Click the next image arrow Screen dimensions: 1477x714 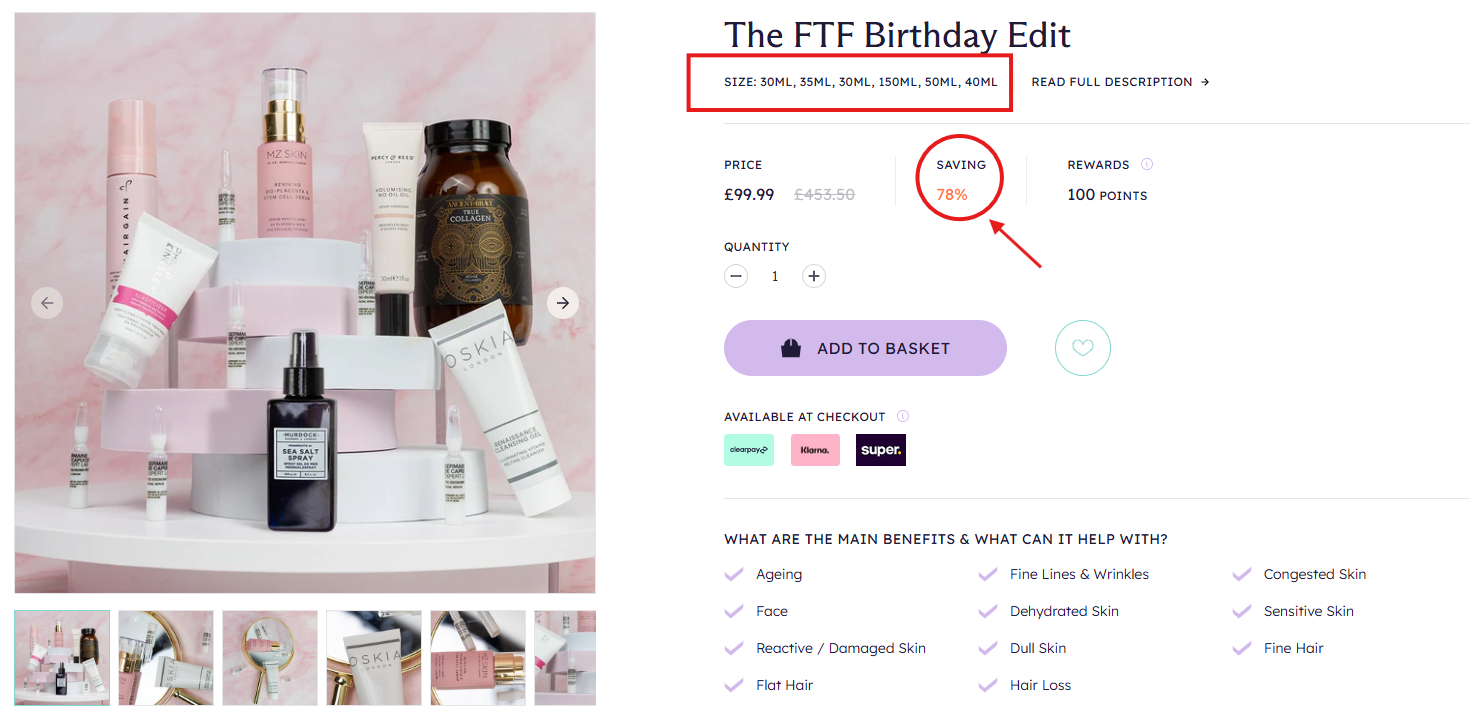tap(563, 302)
